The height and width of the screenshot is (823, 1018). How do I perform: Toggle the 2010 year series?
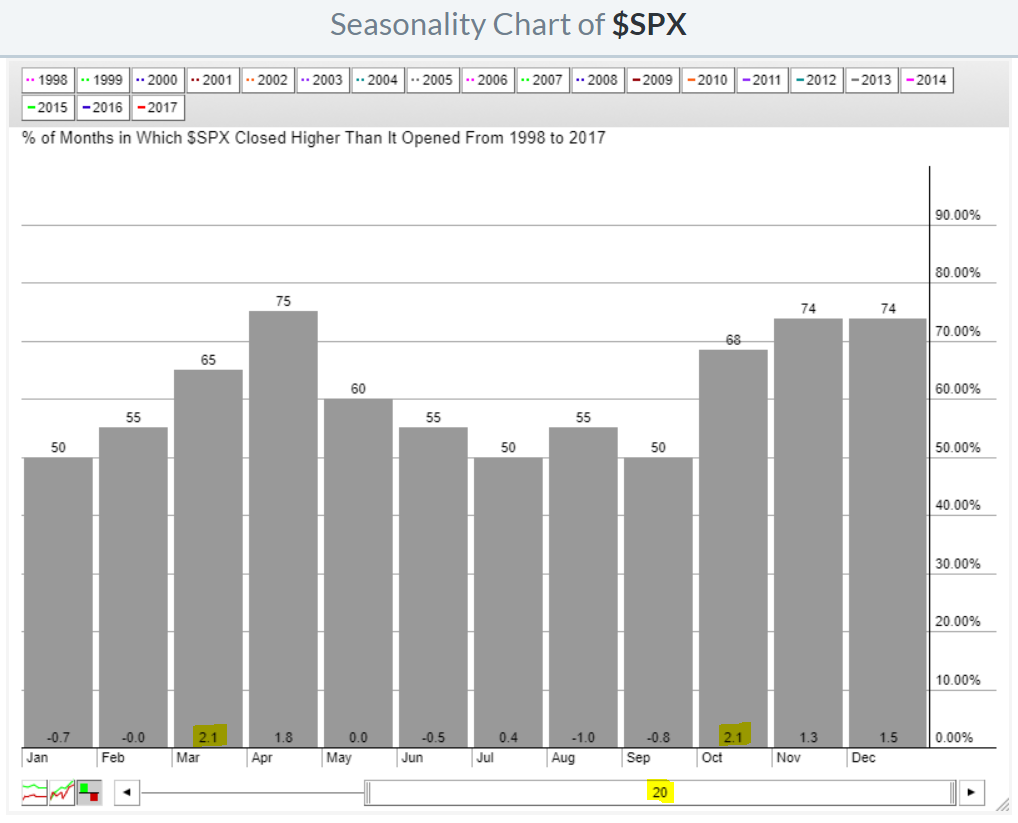(x=708, y=80)
